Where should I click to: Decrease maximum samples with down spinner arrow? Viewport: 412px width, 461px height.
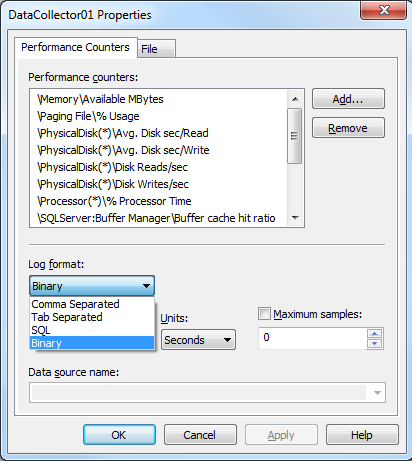click(375, 343)
